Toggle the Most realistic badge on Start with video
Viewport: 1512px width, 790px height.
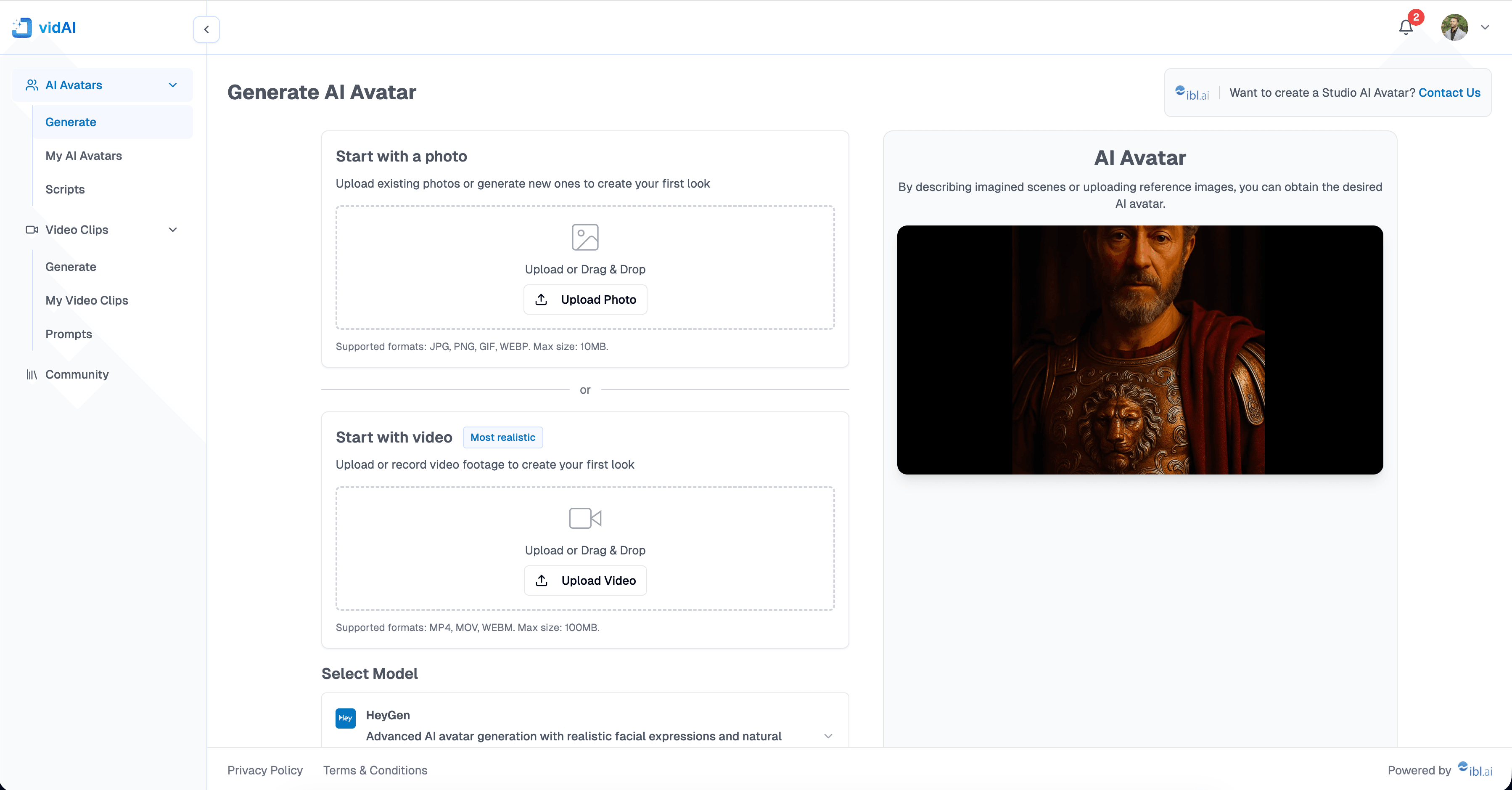pyautogui.click(x=502, y=437)
